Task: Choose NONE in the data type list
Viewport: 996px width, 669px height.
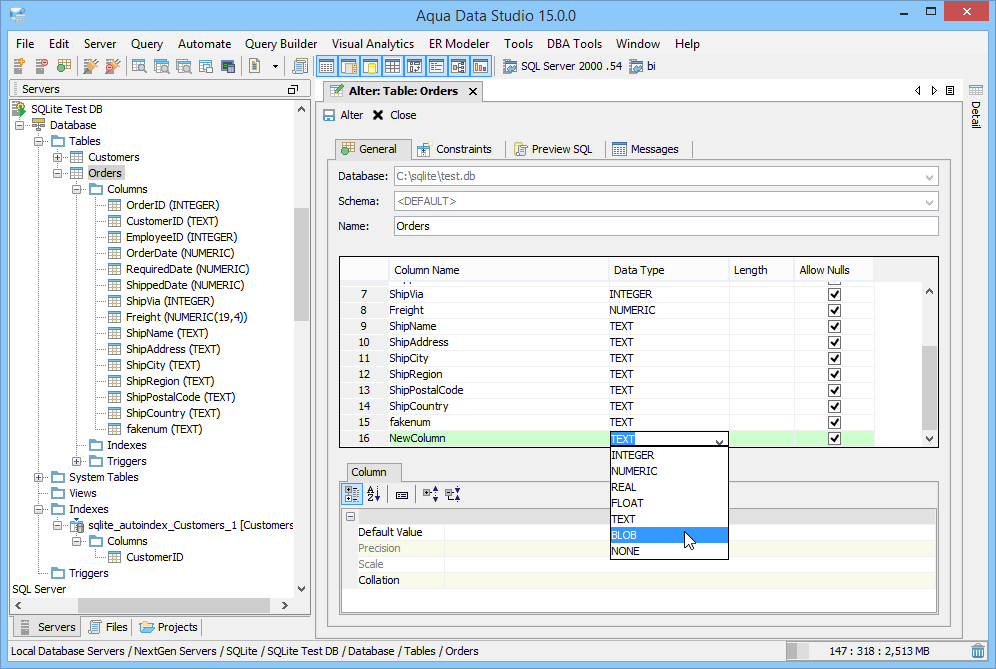Action: (669, 551)
